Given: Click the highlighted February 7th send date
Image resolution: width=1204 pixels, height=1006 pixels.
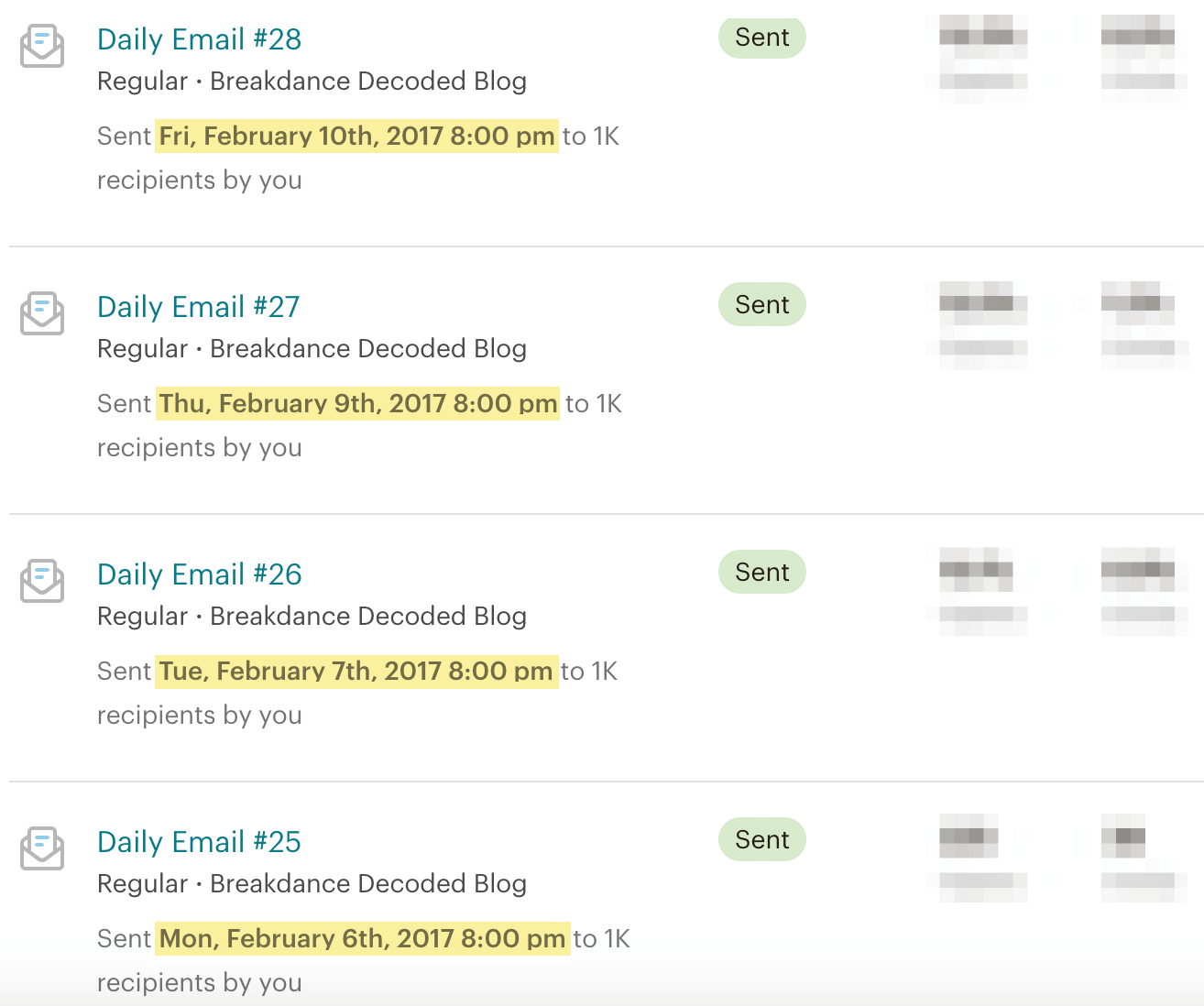Looking at the screenshot, I should (x=357, y=671).
